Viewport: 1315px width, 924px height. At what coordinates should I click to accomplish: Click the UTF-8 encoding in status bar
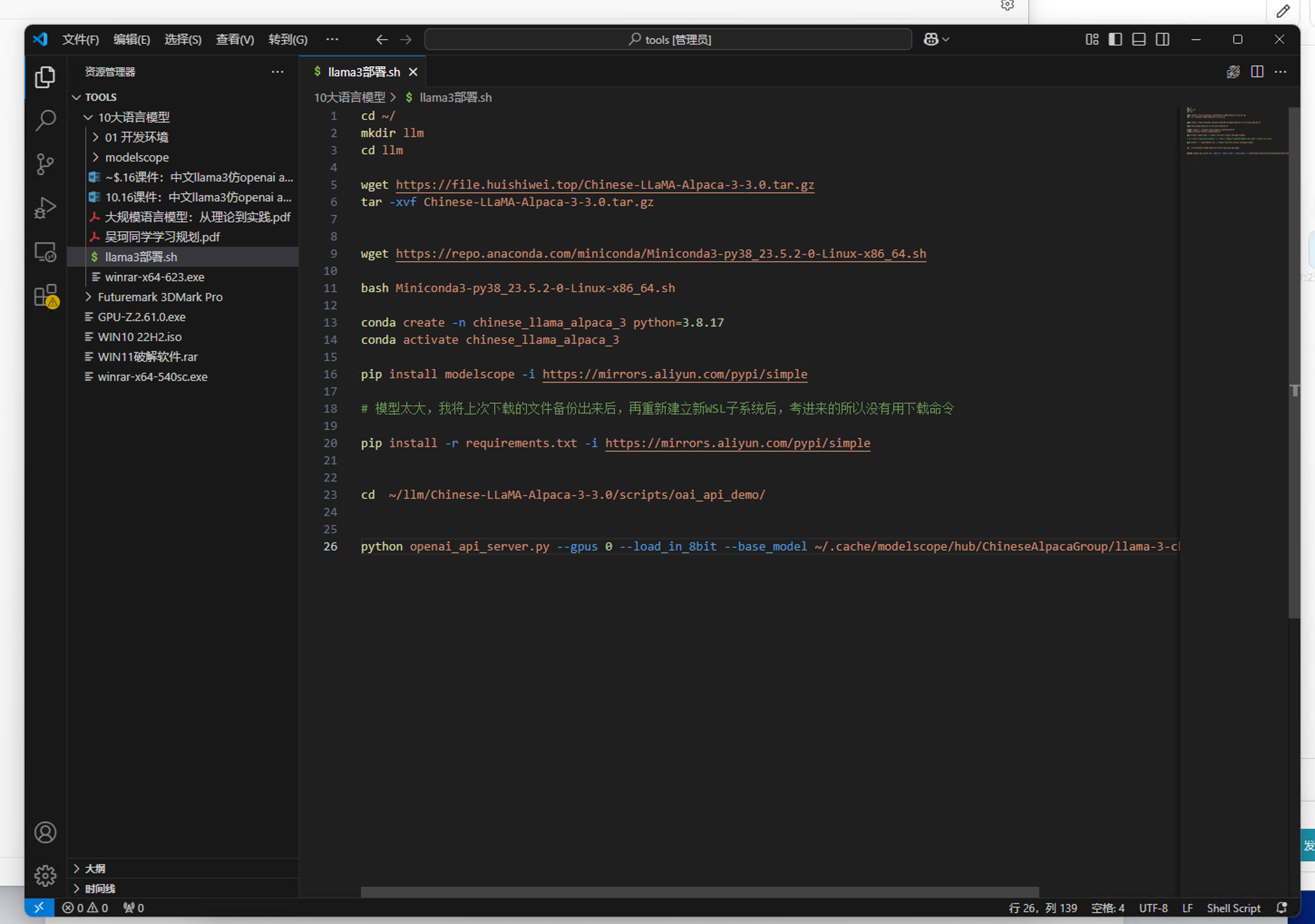click(x=1153, y=908)
